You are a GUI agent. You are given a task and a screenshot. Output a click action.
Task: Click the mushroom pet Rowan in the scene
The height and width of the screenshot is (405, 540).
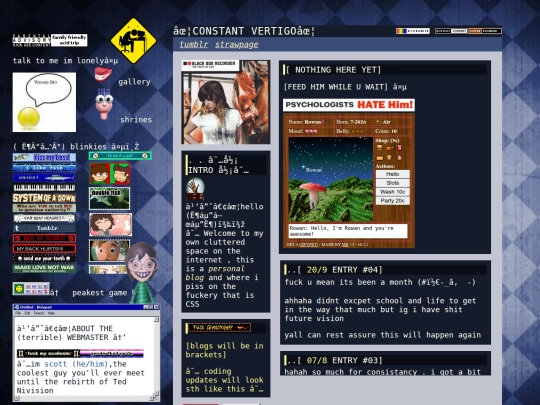coord(313,195)
